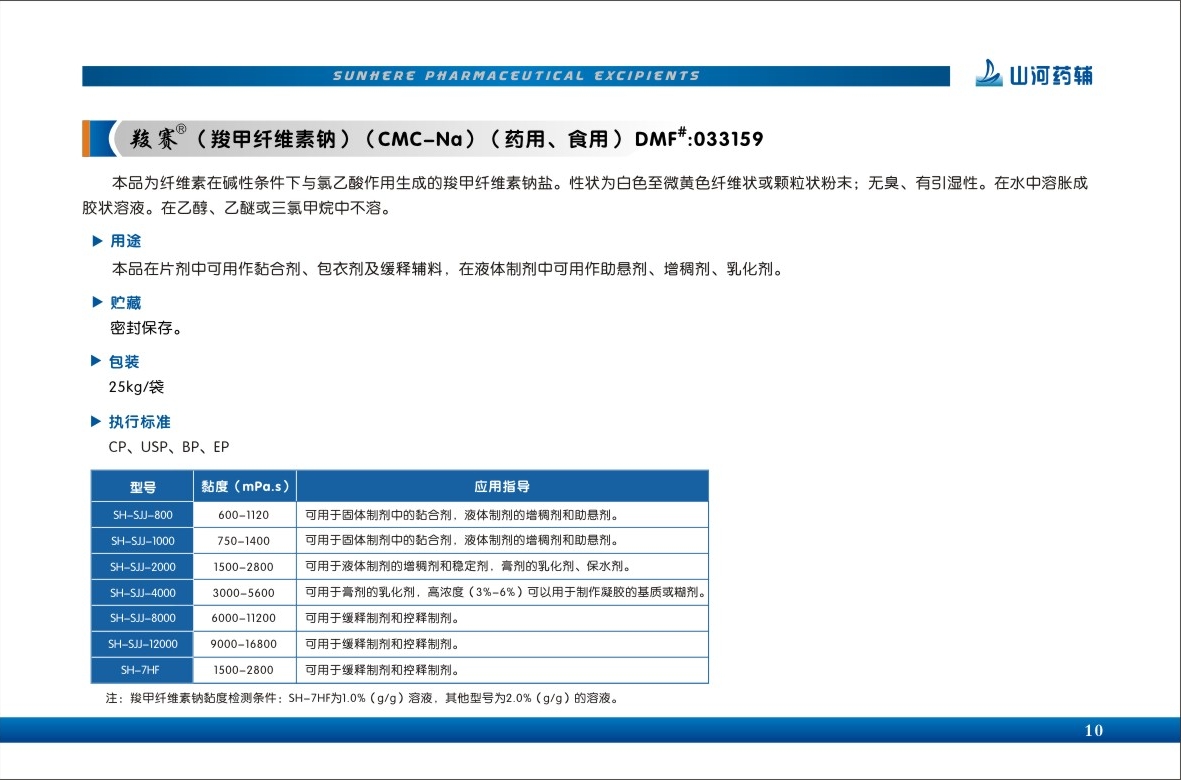Click the 600-1120 viscosity value
This screenshot has width=1181, height=780.
[243, 516]
